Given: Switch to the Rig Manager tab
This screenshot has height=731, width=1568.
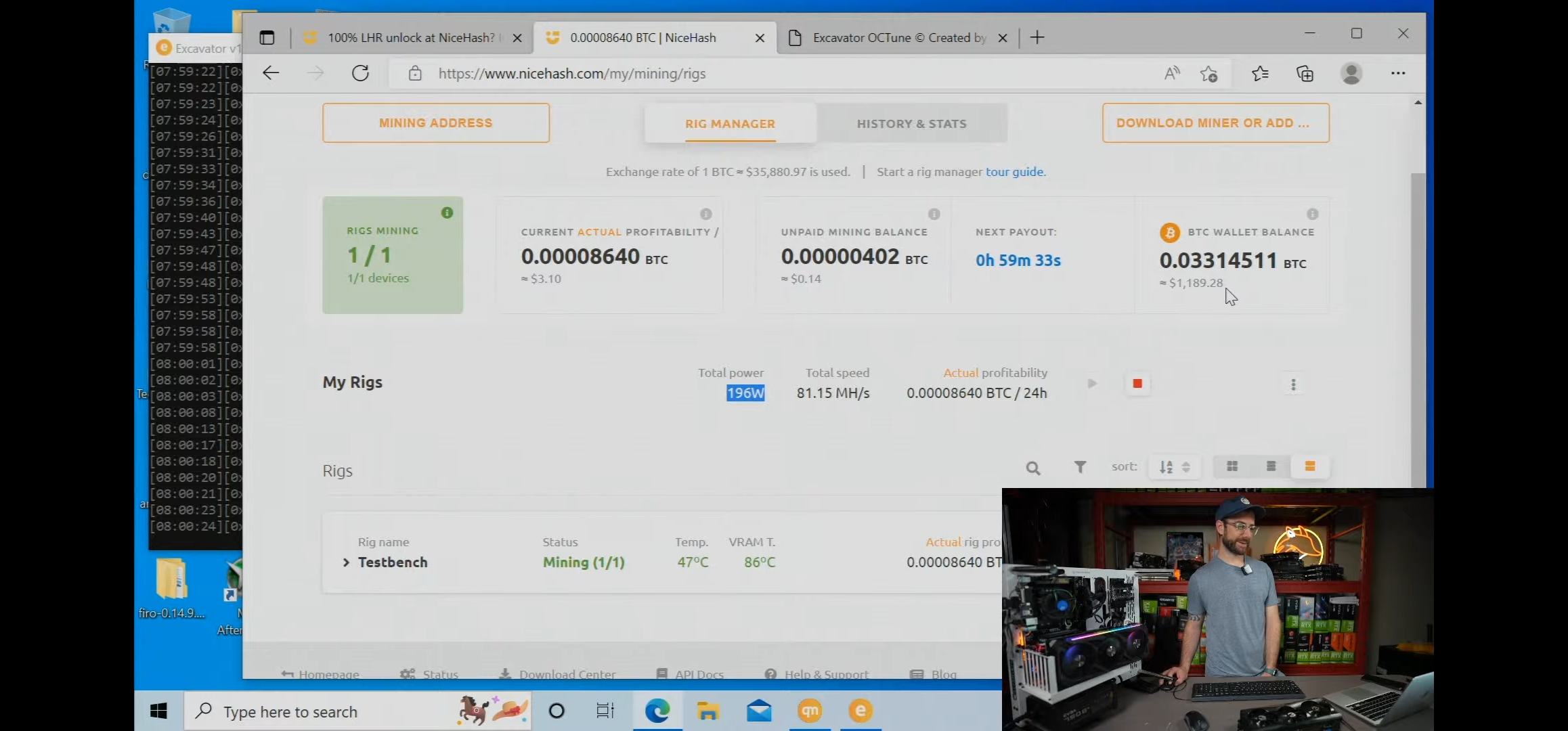Looking at the screenshot, I should click(x=730, y=124).
